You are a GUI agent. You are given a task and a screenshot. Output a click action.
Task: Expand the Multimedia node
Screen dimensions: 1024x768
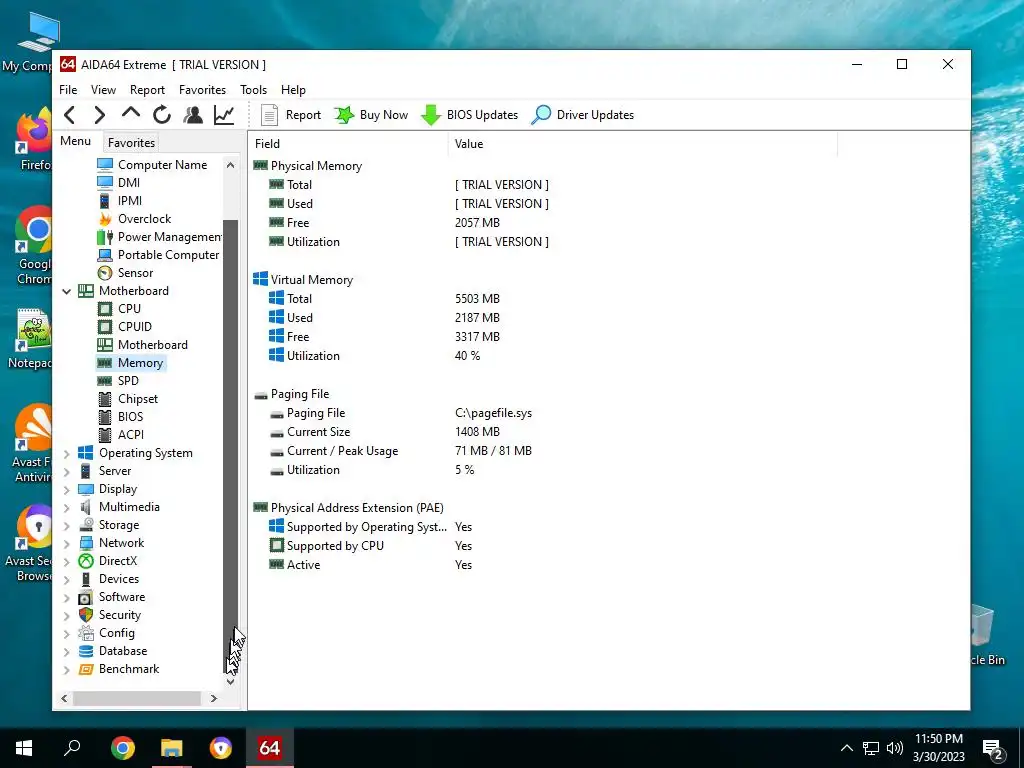point(67,507)
